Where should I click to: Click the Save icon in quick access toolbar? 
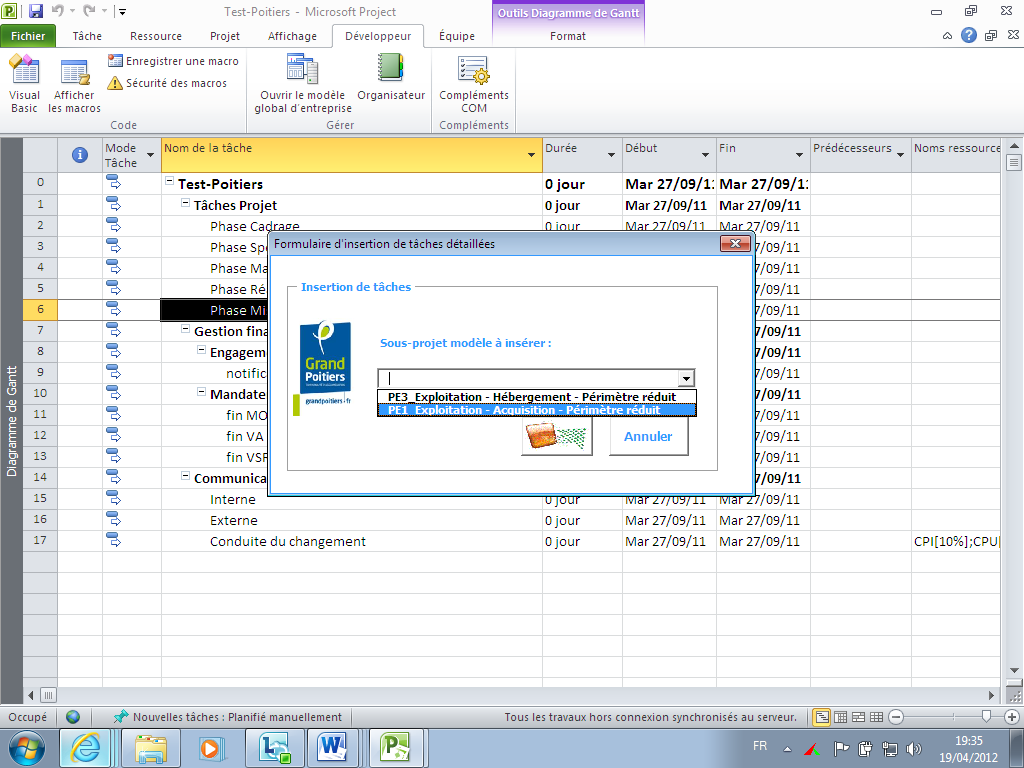coord(36,11)
